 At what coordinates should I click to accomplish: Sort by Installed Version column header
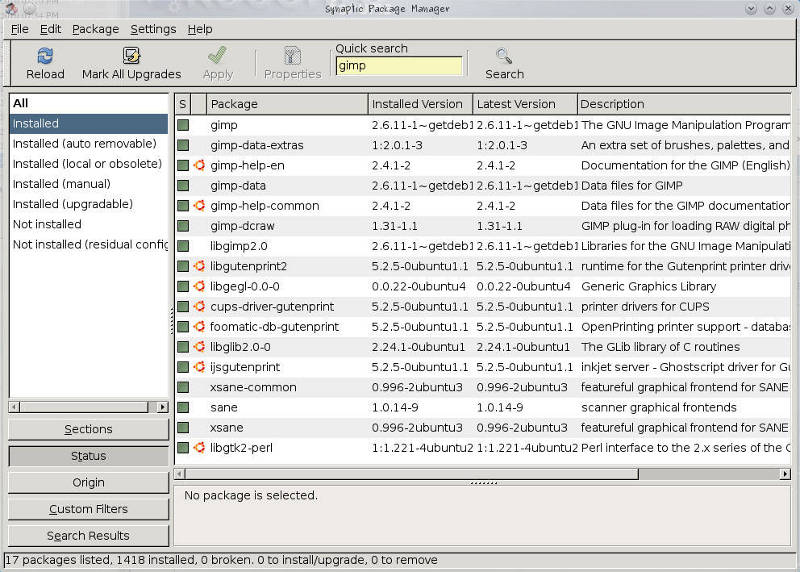[x=418, y=104]
